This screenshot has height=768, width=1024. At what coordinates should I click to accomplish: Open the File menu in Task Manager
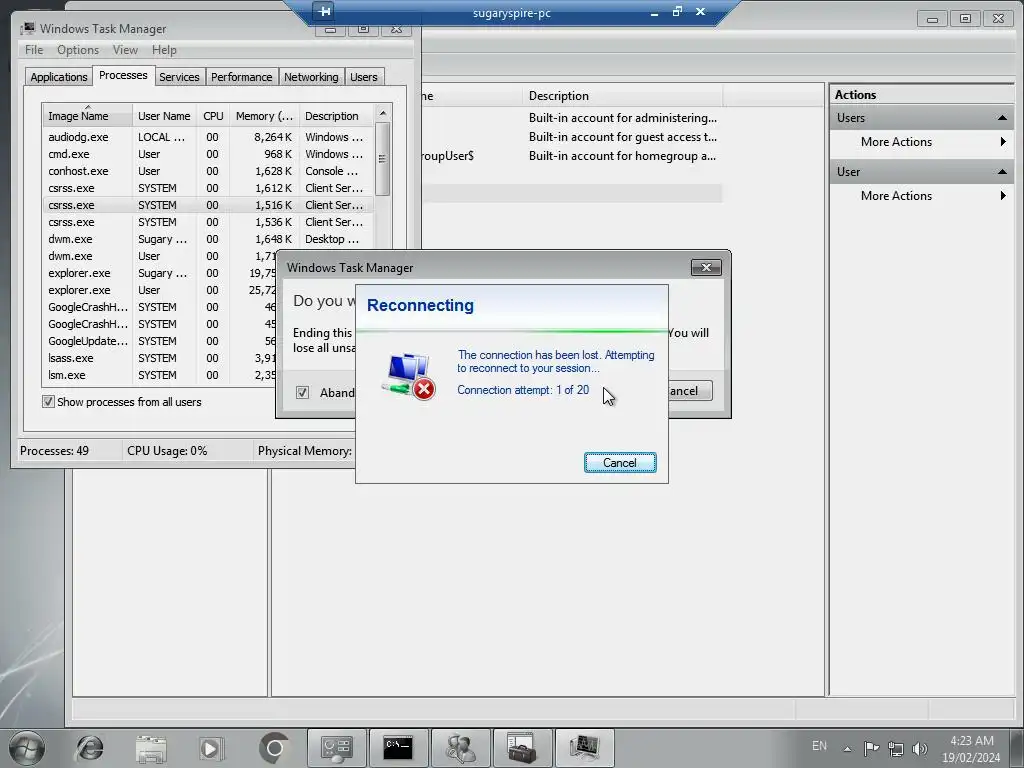click(34, 50)
